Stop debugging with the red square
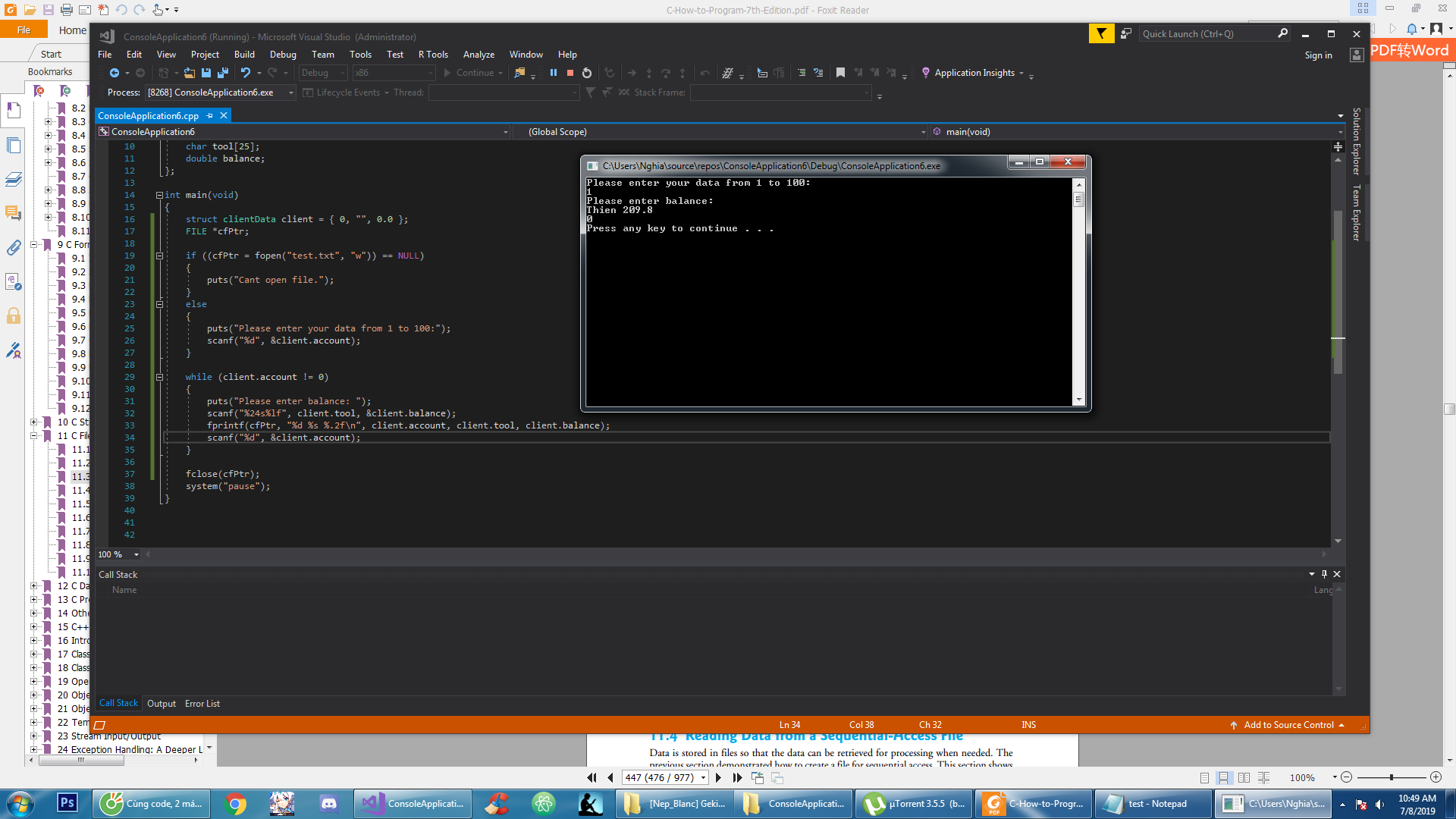This screenshot has width=1456, height=819. click(x=570, y=73)
